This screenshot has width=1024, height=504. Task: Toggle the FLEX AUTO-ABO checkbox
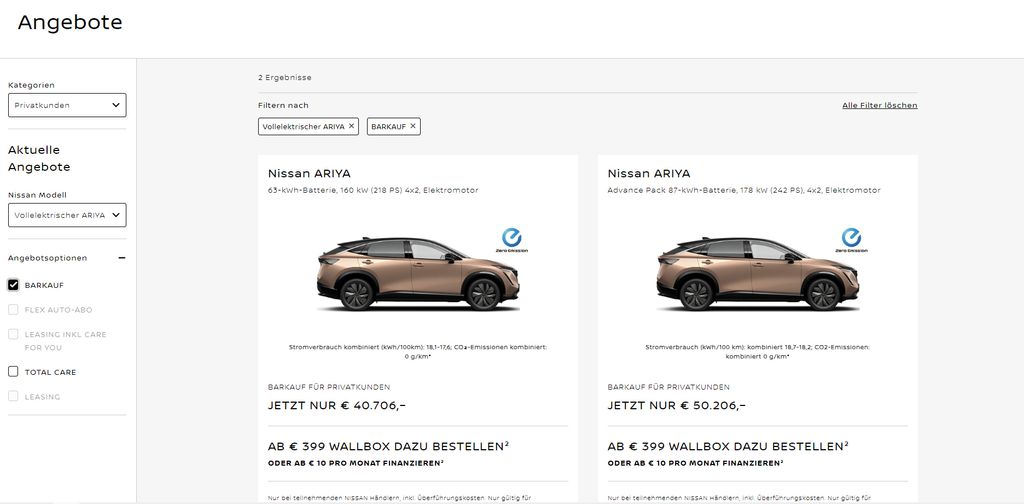(x=13, y=309)
